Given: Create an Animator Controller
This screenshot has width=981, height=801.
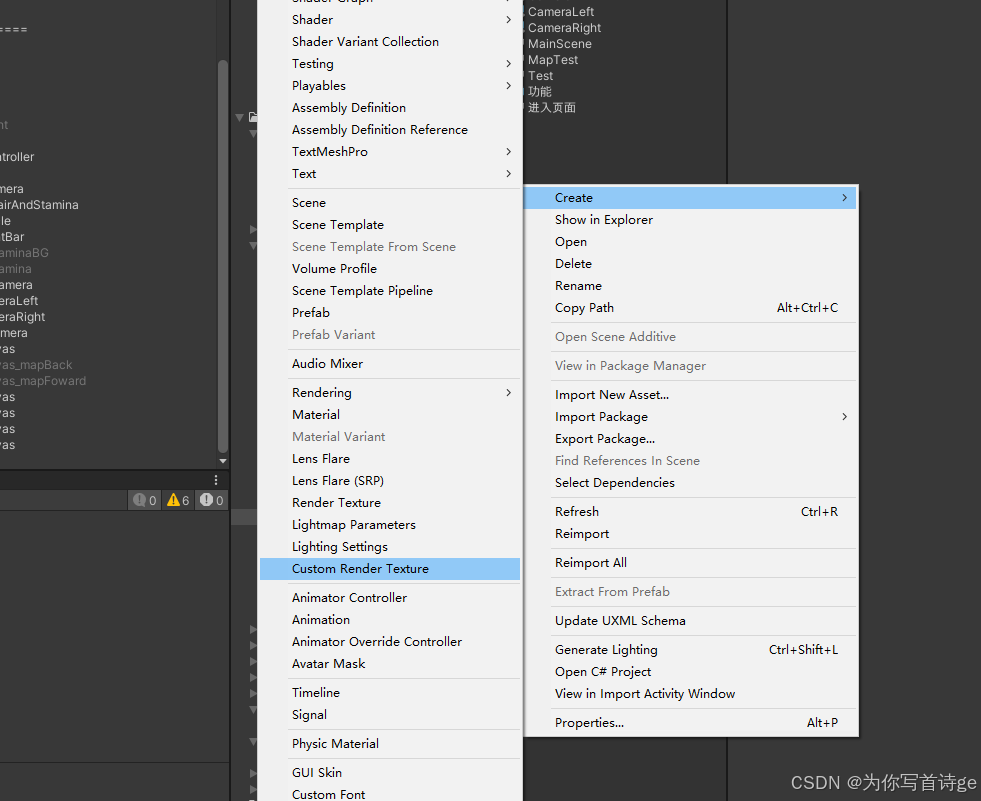Looking at the screenshot, I should point(390,598).
